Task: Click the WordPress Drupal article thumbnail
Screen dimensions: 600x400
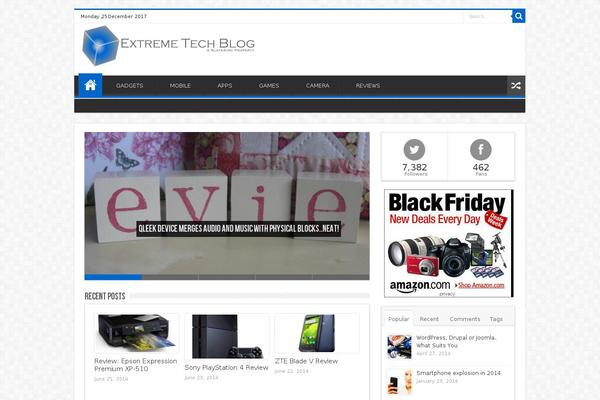Action: click(x=399, y=346)
